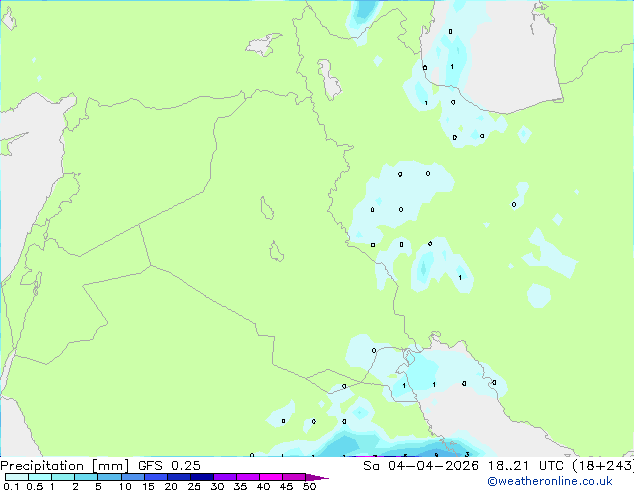Select the 15–20 mm legend swatch

[155, 477]
